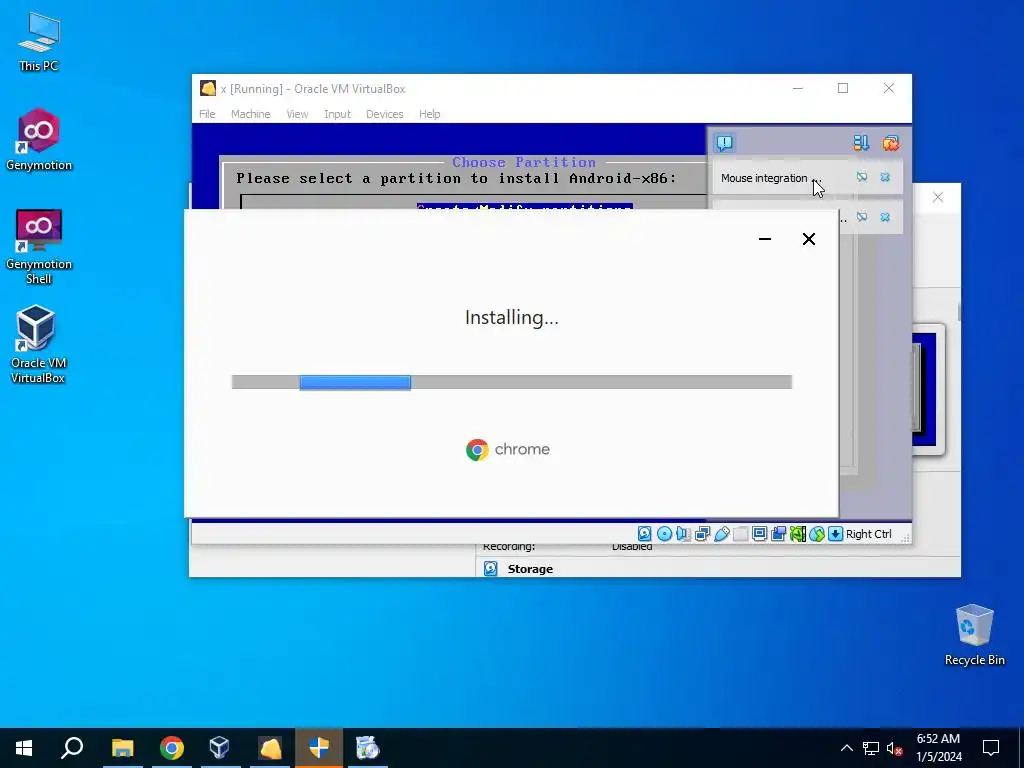Open the mouse integration indicator in status bar

pyautogui.click(x=816, y=534)
